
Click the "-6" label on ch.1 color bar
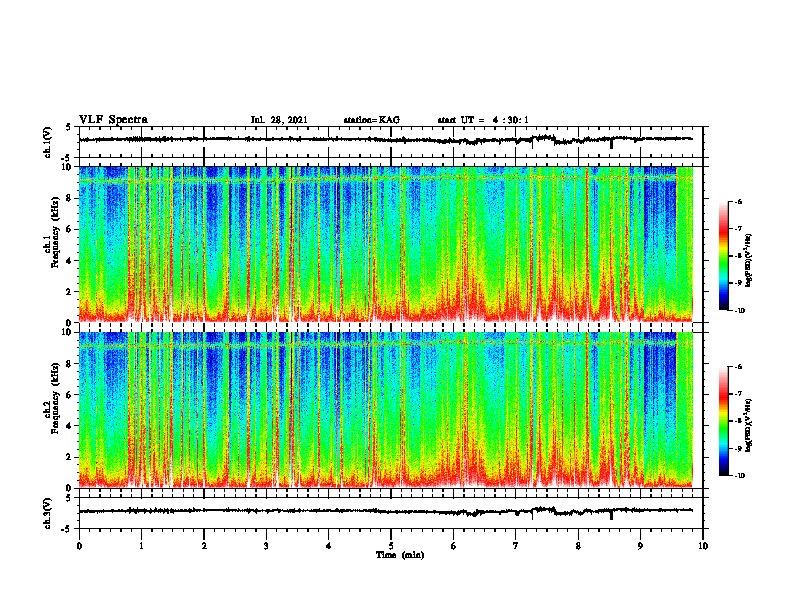[x=738, y=201]
